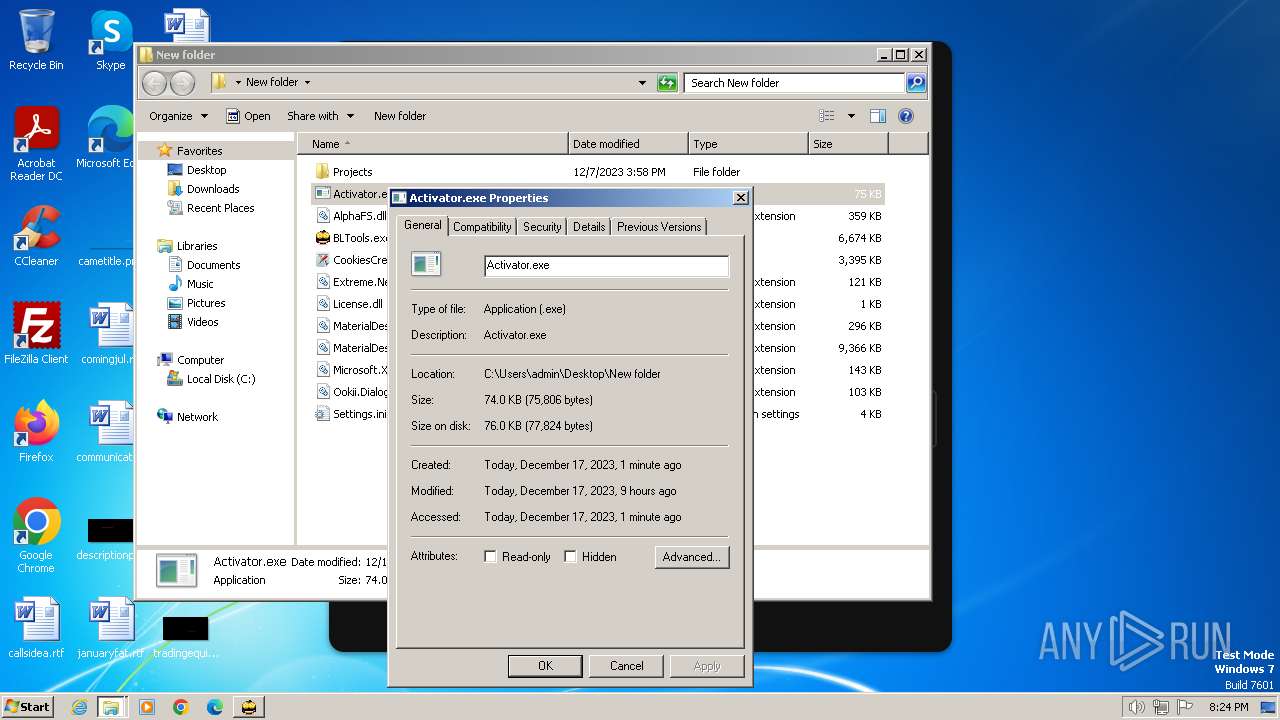Select the Settings.ini file icon
1280x720 pixels.
[322, 414]
